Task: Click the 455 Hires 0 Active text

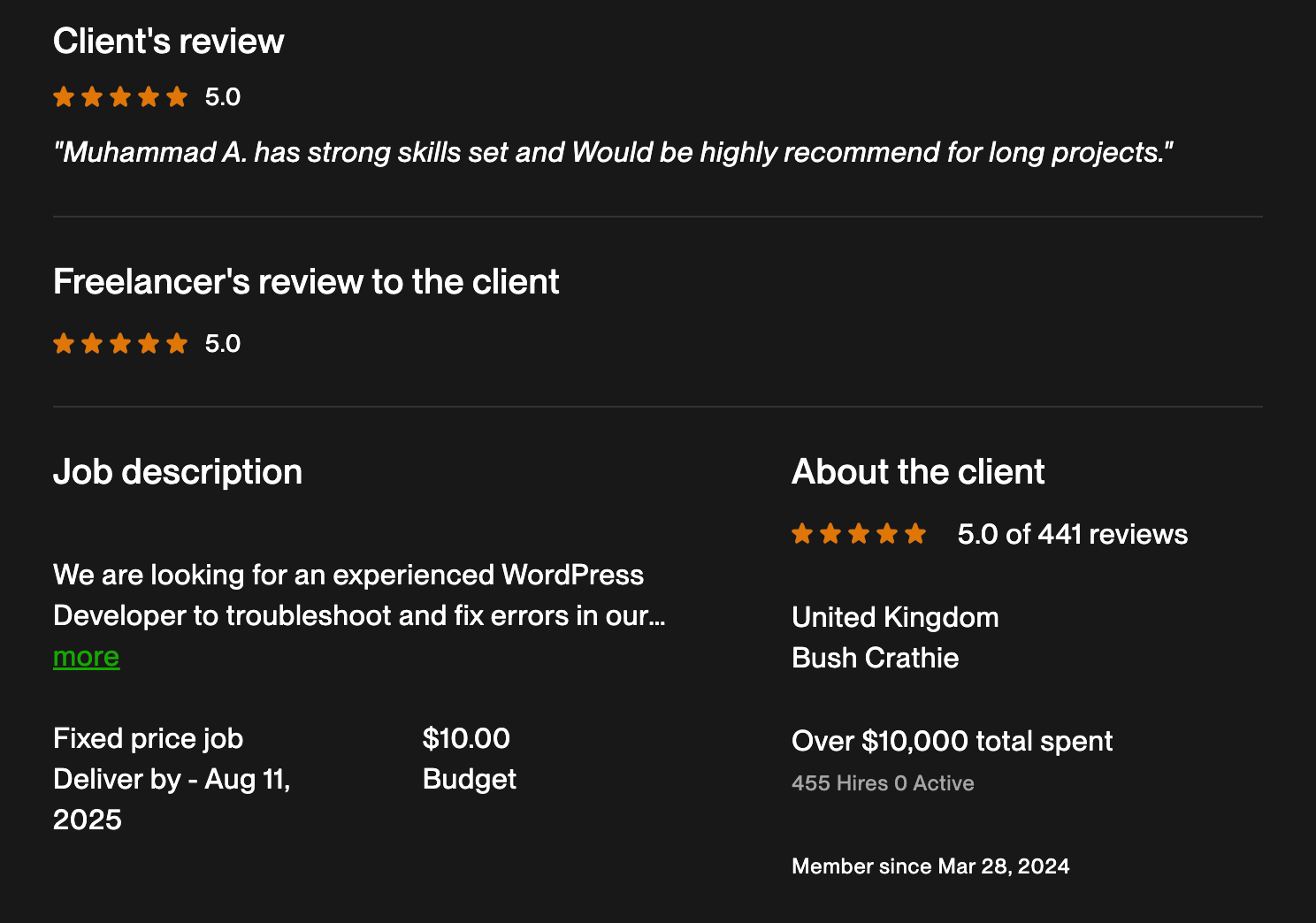Action: 883,783
